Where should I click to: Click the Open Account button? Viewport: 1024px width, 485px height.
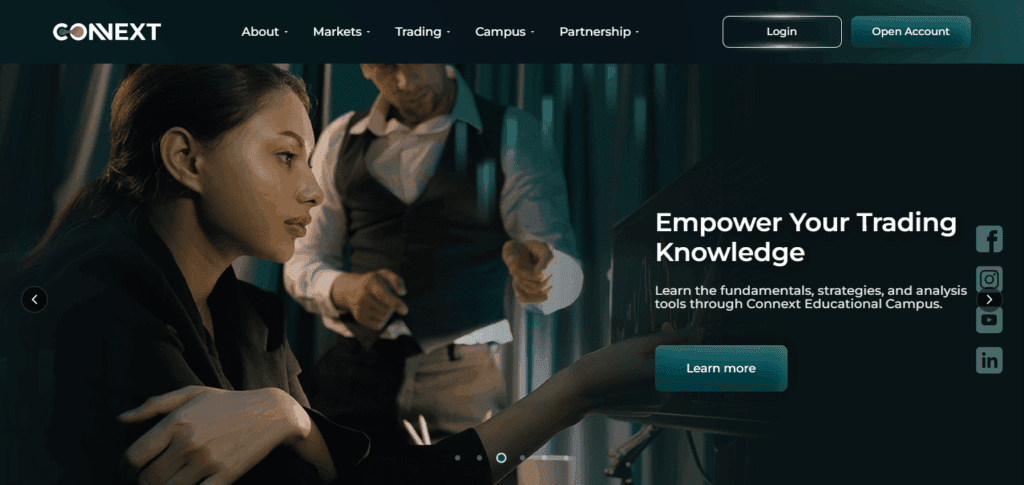[910, 31]
